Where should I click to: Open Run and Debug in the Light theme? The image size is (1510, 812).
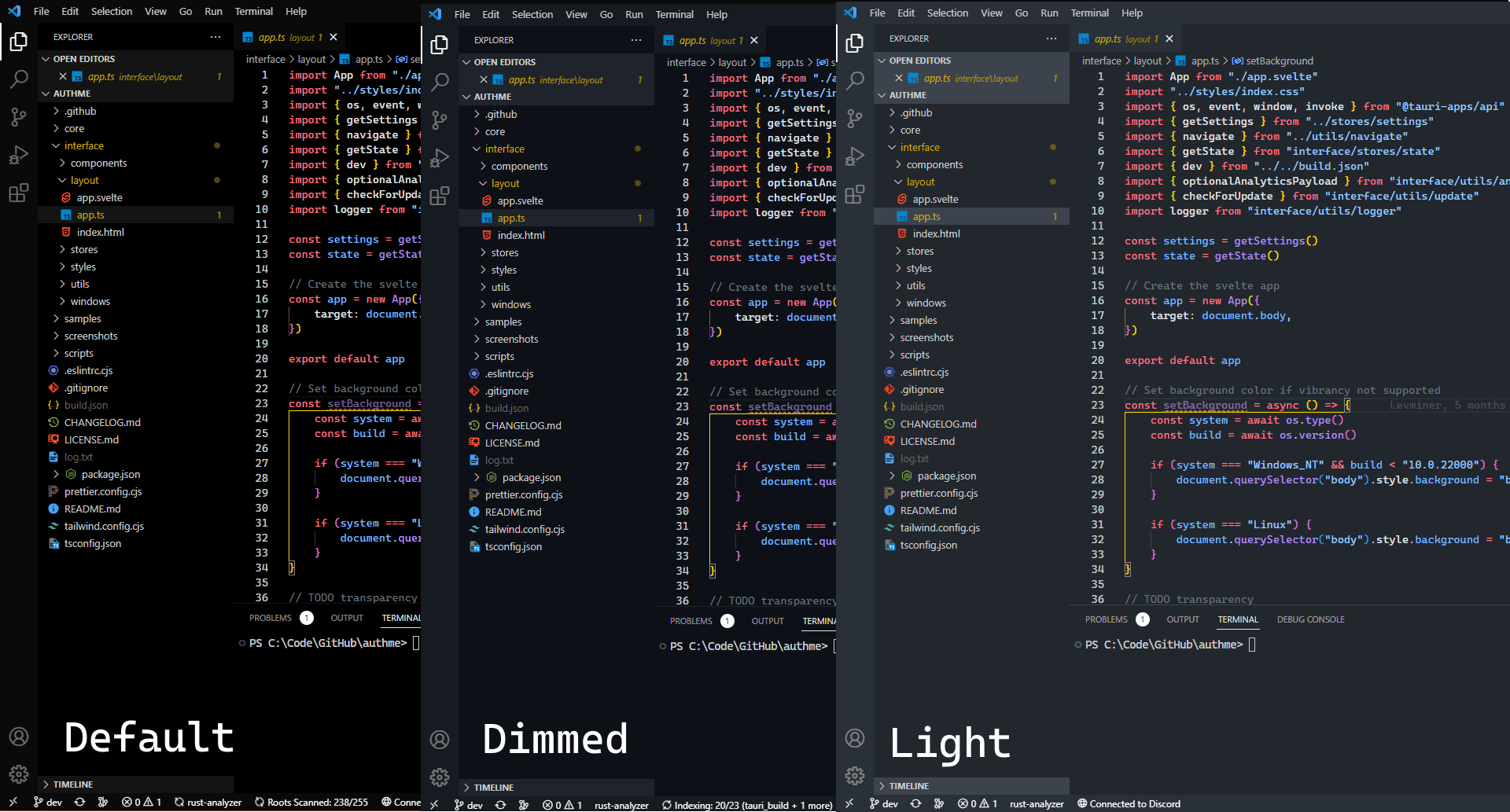pyautogui.click(x=855, y=156)
